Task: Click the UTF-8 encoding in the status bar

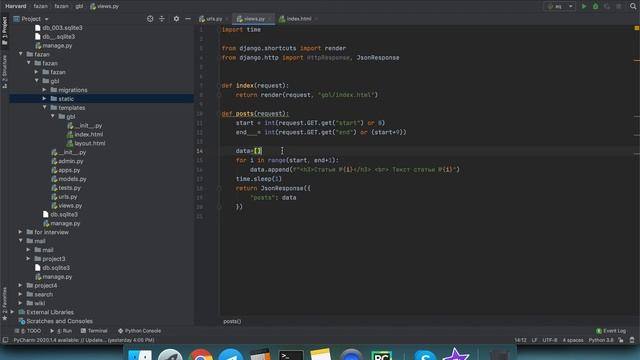Action: click(549, 340)
